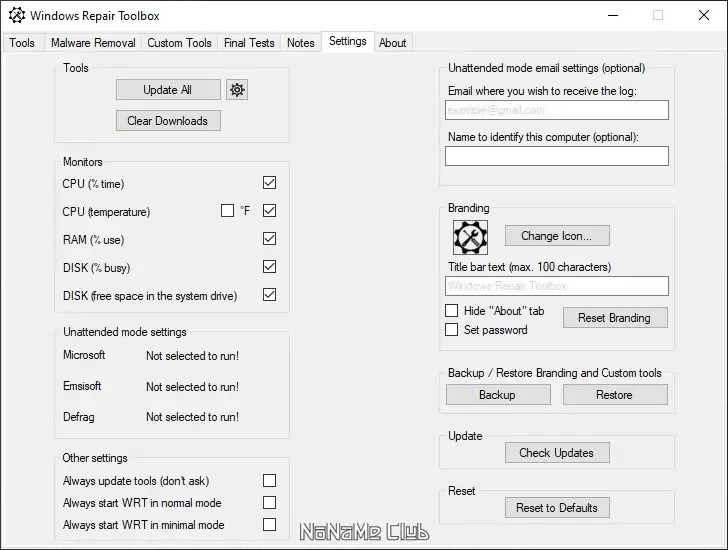Open the About tab
This screenshot has height=550, width=728.
point(392,43)
